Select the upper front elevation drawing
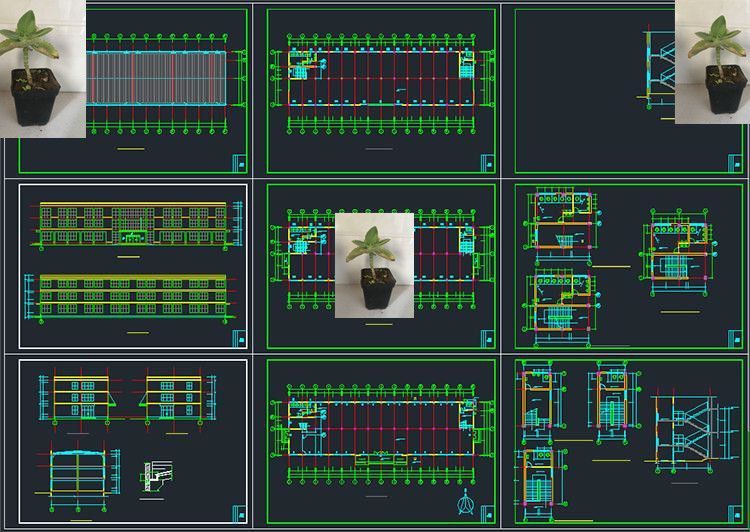This screenshot has height=532, width=750. tap(133, 224)
